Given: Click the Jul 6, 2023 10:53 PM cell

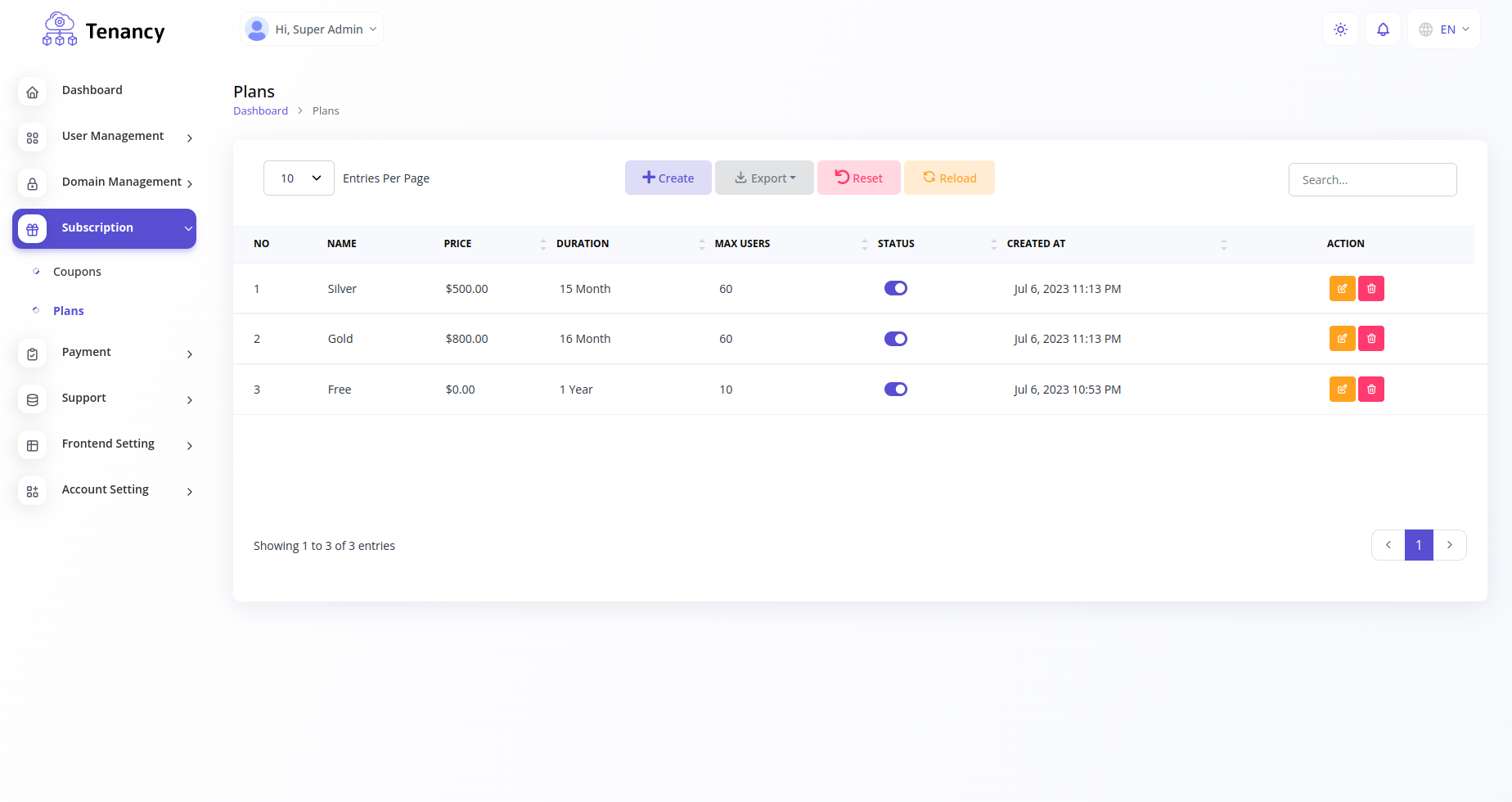Looking at the screenshot, I should click(1068, 390).
